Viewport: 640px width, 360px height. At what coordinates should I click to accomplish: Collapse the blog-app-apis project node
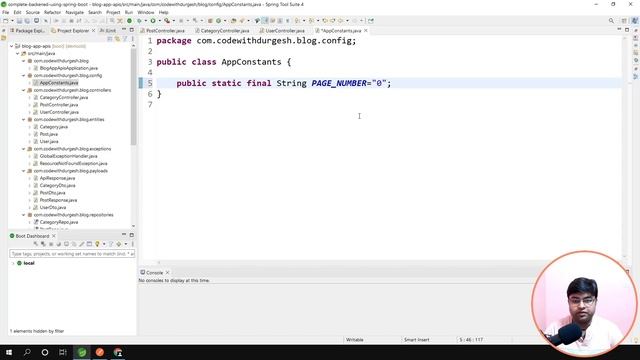pyautogui.click(x=11, y=46)
